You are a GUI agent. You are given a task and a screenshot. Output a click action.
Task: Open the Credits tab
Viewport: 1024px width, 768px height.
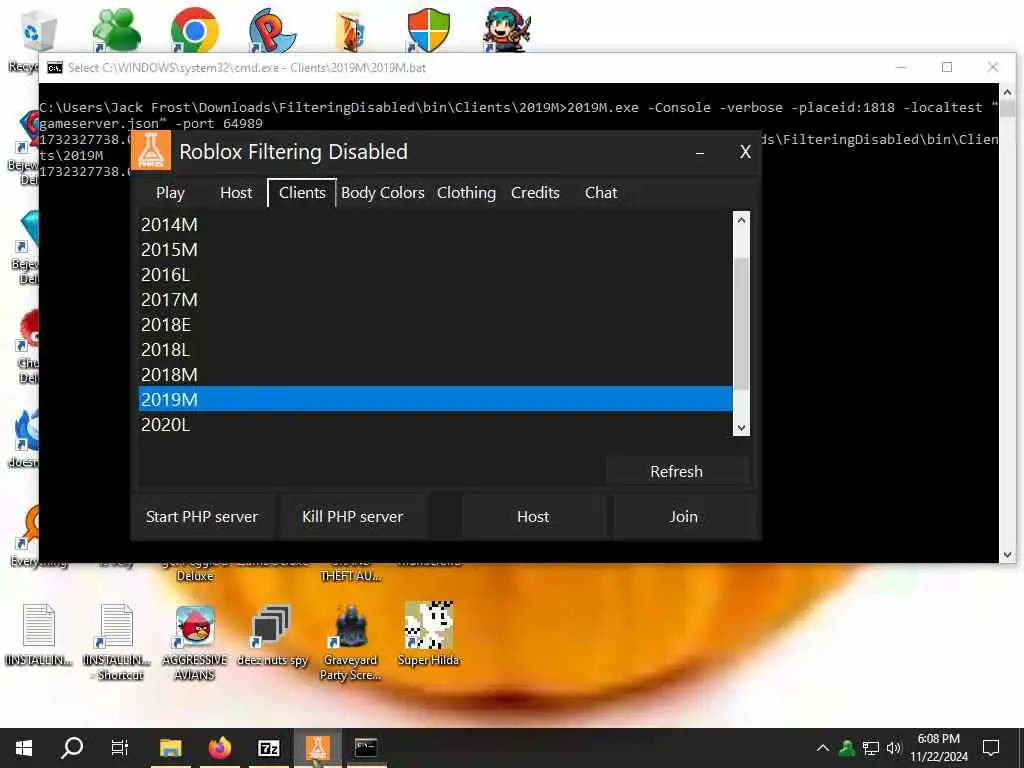click(x=535, y=193)
